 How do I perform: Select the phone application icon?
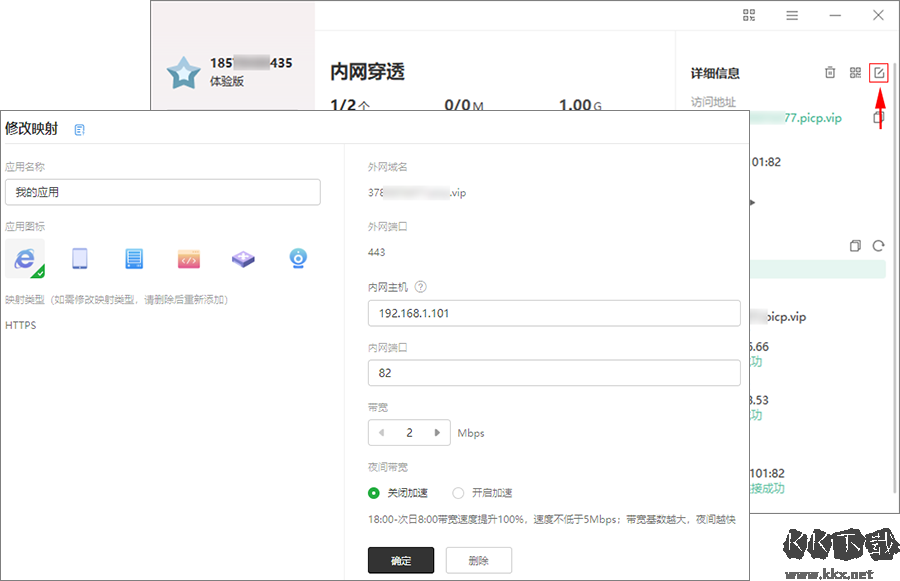click(x=80, y=259)
